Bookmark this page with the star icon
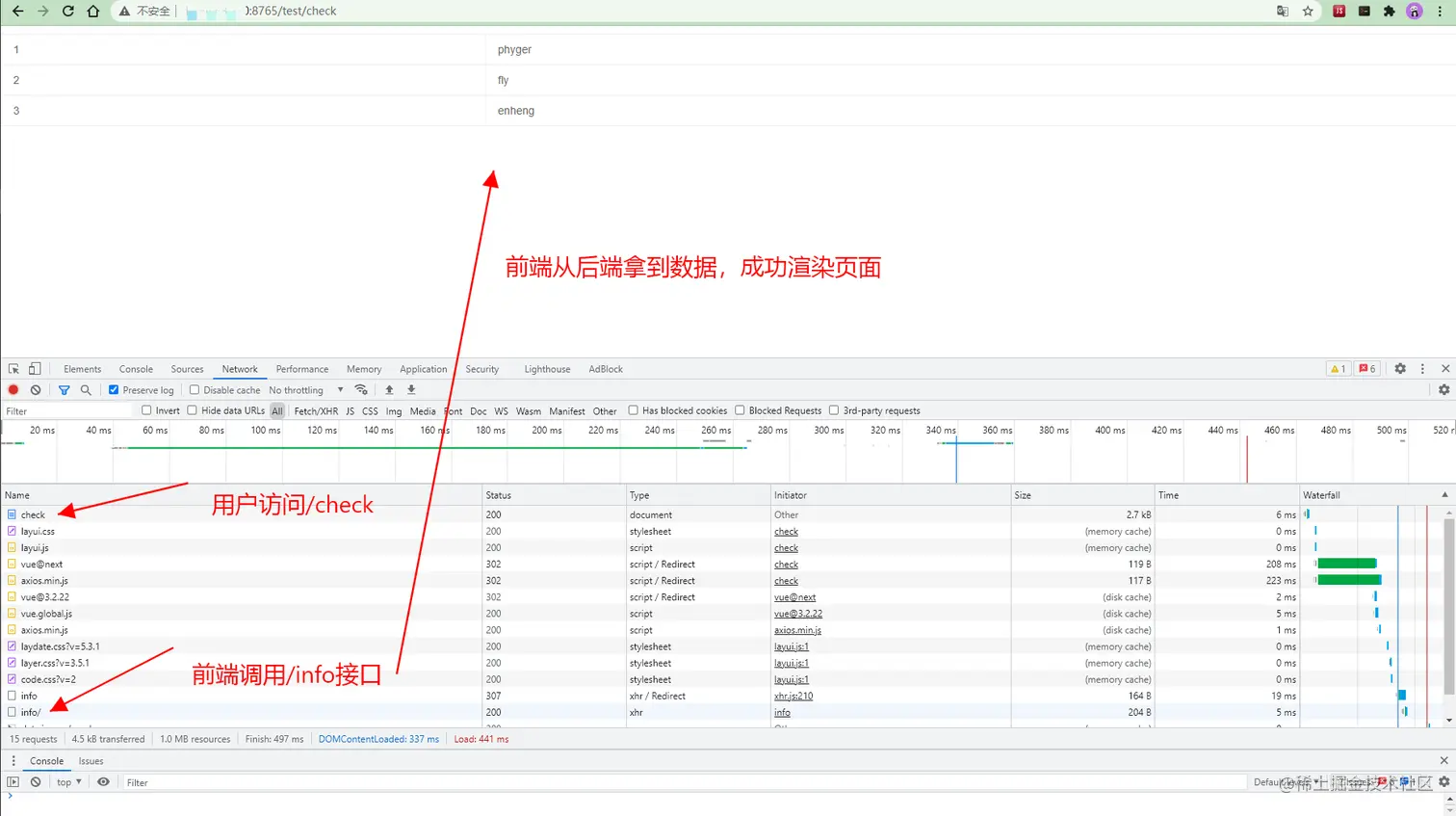1456x816 pixels. [x=1308, y=12]
